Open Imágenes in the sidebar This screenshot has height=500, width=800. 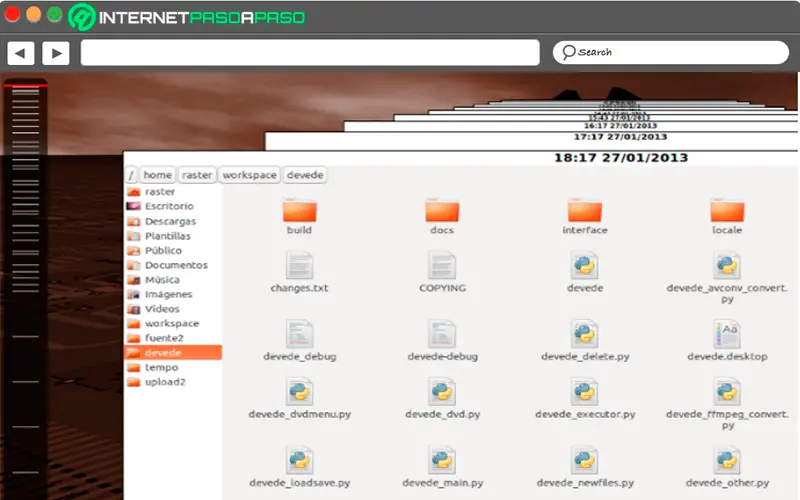coord(173,294)
